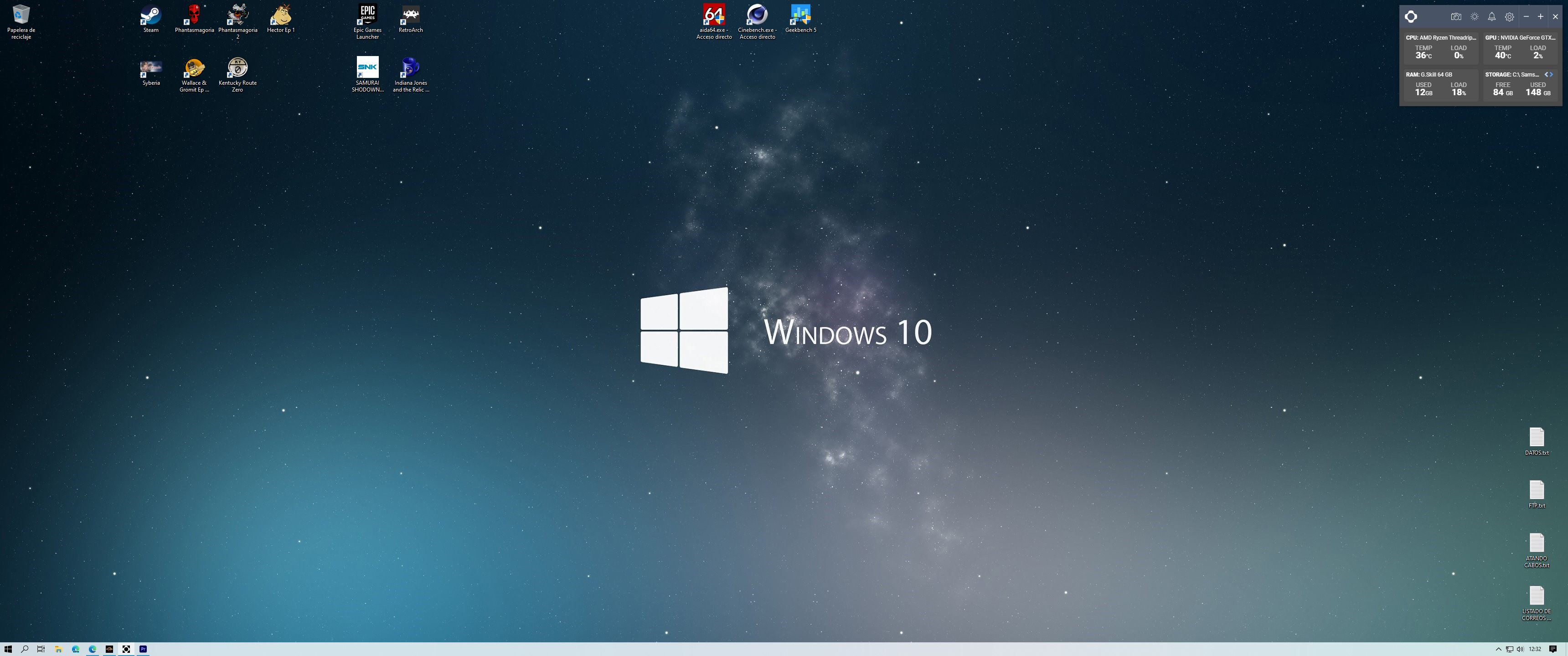Screen dimensions: 1568x656
Task: Open the Ryzen Master taskbar app
Action: (109, 649)
